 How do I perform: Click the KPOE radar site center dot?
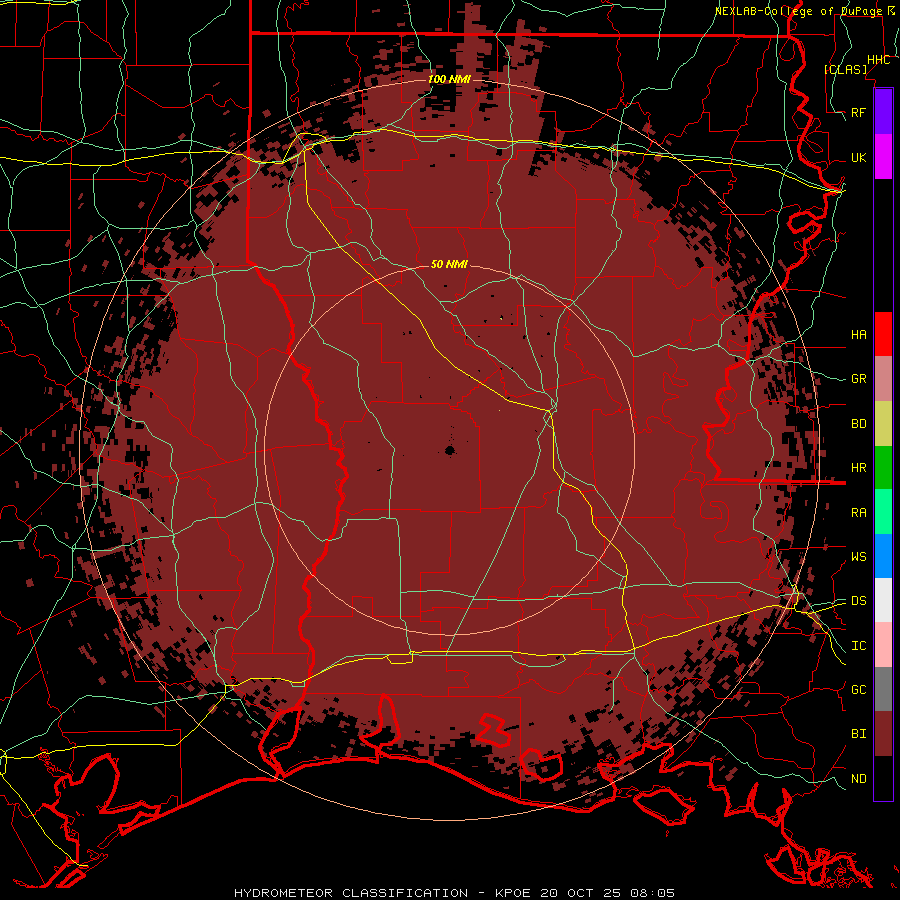pos(449,451)
